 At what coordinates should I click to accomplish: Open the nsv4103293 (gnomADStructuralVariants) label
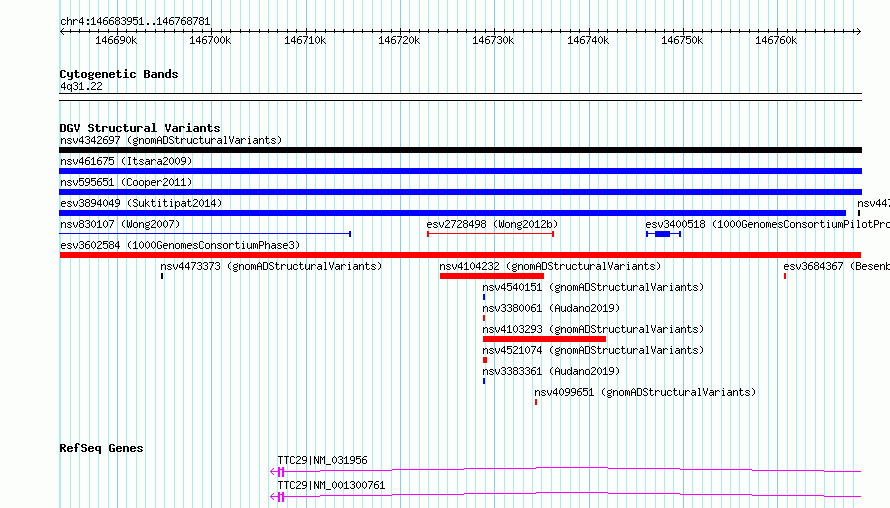tap(593, 329)
